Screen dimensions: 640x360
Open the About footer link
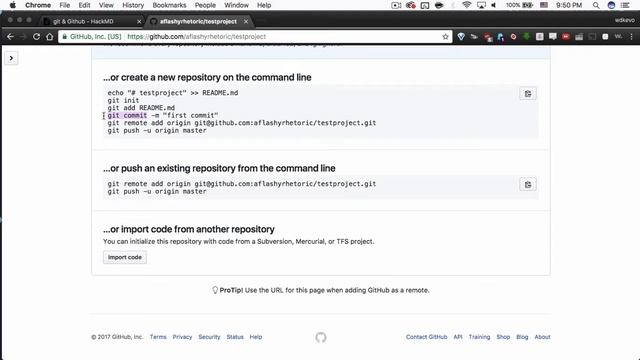pyautogui.click(x=542, y=337)
